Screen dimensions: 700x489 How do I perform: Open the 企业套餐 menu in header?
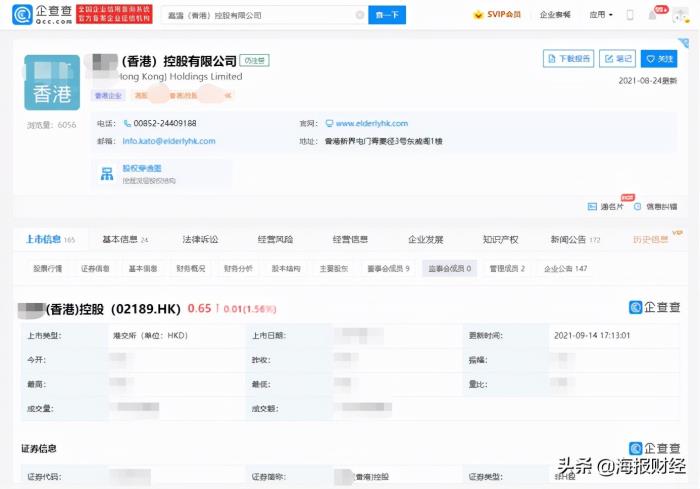click(555, 16)
